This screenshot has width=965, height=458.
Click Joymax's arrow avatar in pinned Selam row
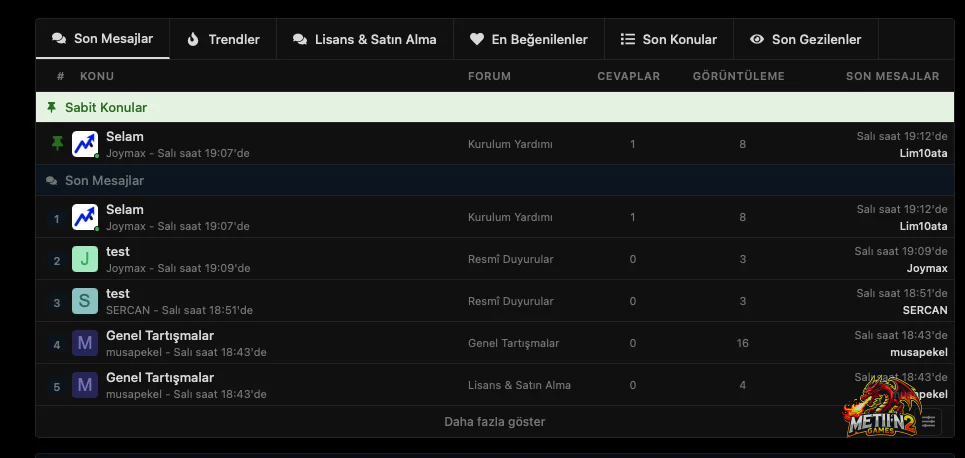(85, 144)
